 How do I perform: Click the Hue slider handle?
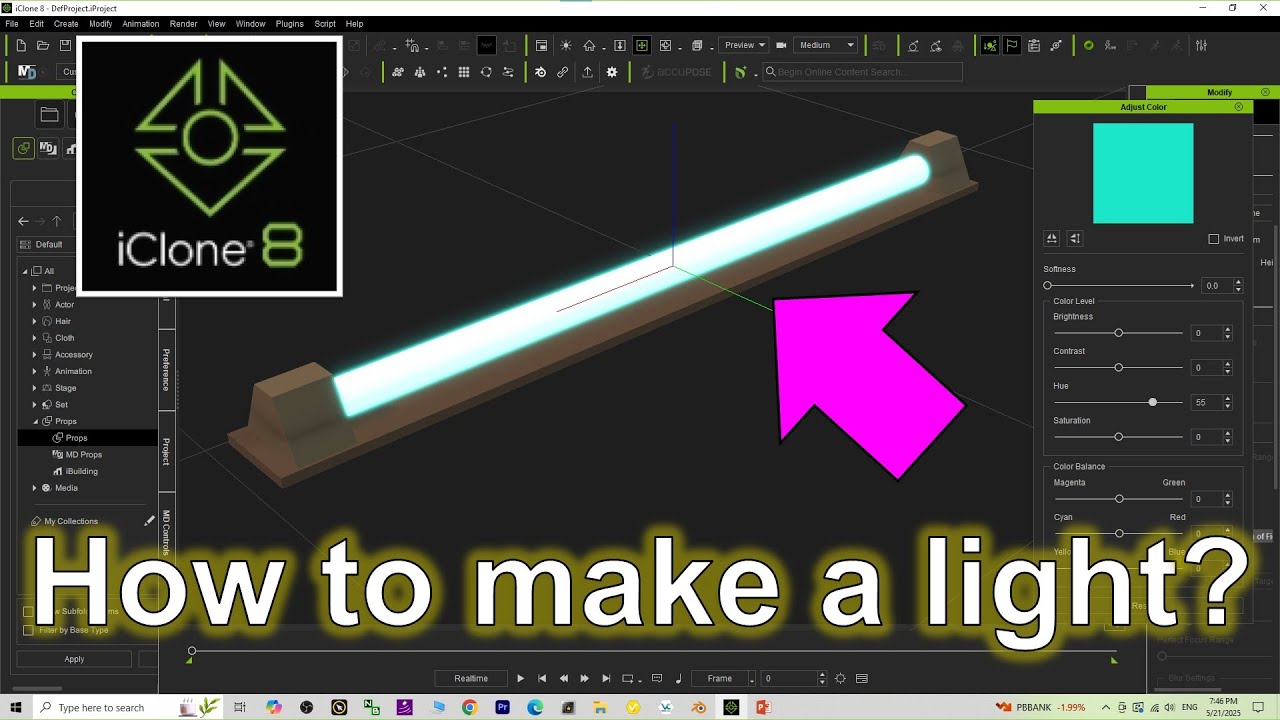[x=1152, y=402]
